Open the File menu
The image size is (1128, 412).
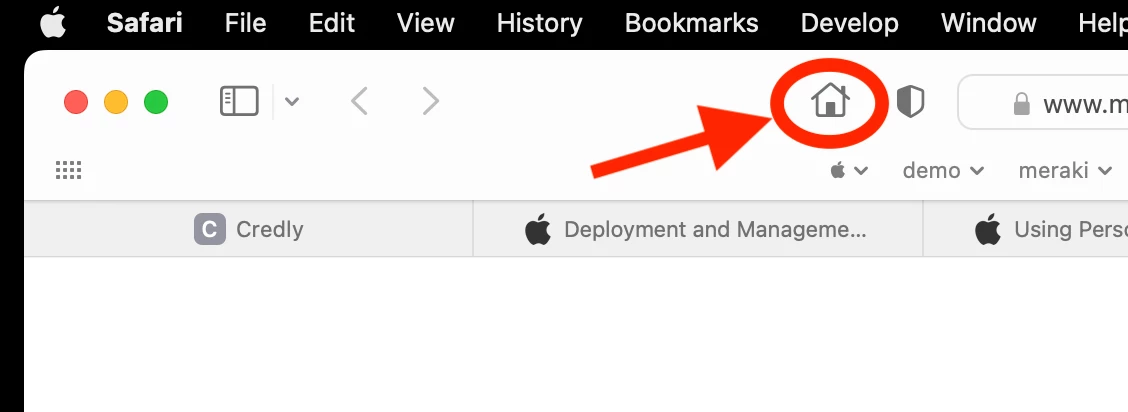pyautogui.click(x=246, y=23)
